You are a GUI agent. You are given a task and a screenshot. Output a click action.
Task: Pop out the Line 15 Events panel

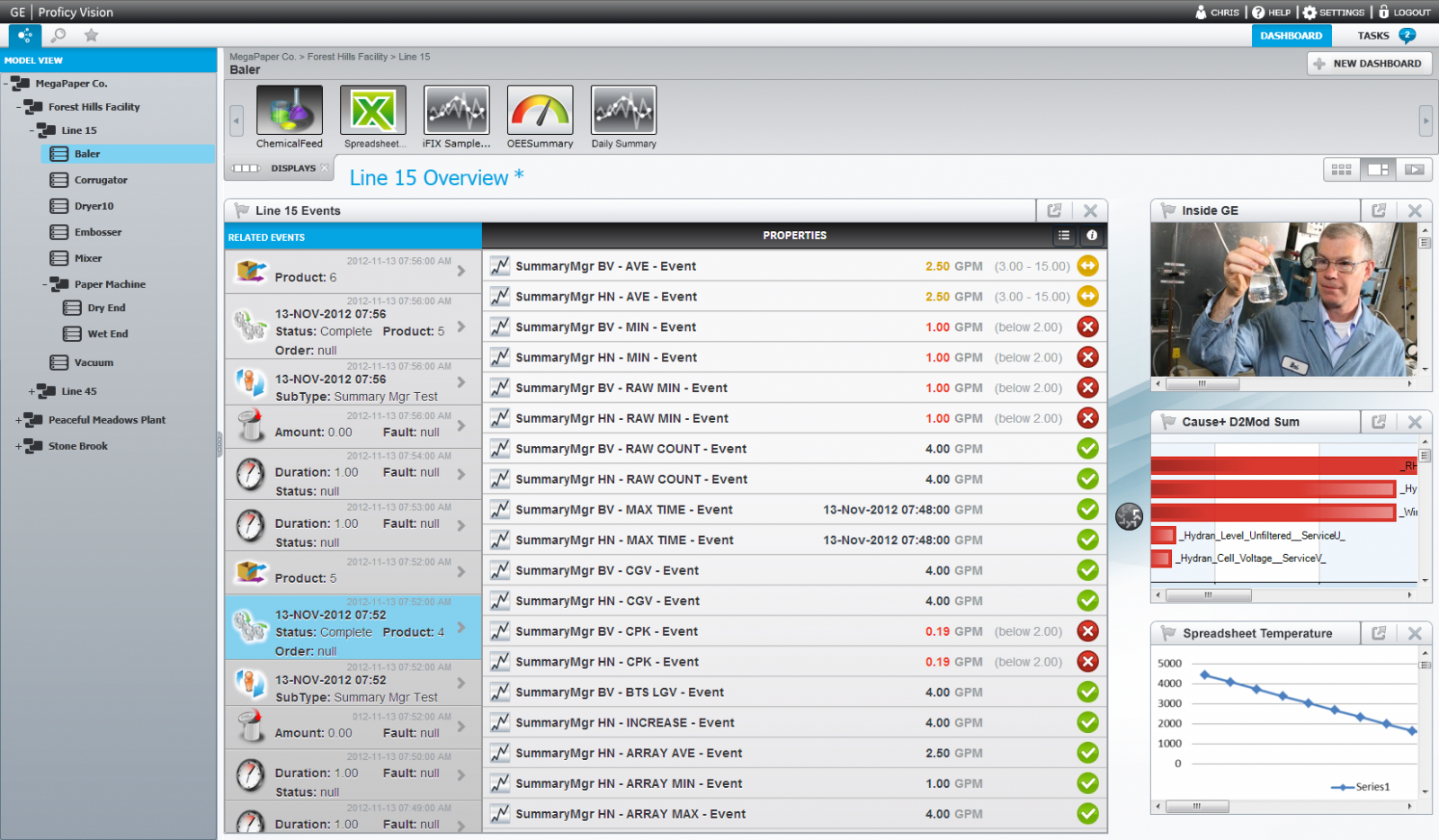pyautogui.click(x=1054, y=210)
